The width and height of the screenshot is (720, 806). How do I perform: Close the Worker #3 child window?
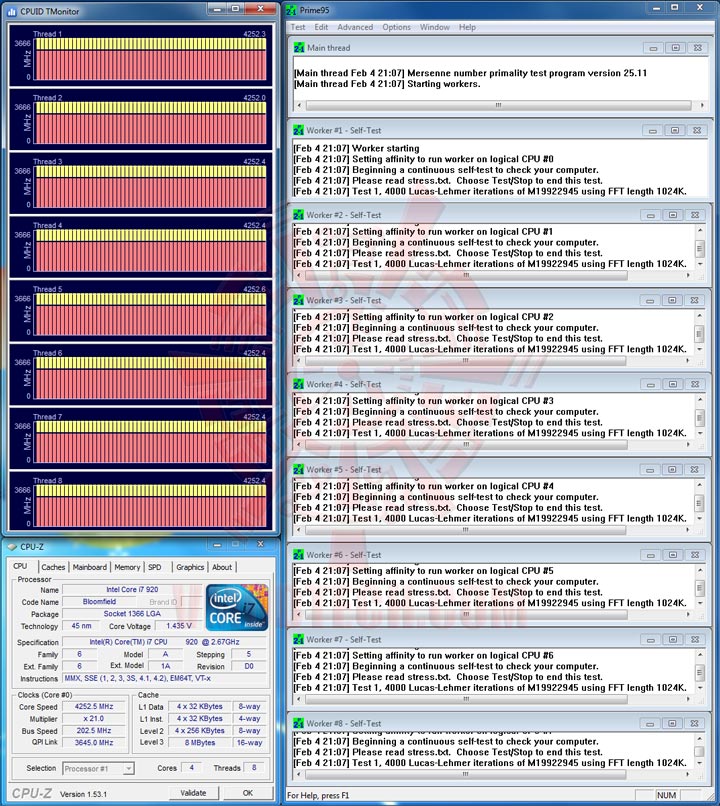tap(694, 300)
